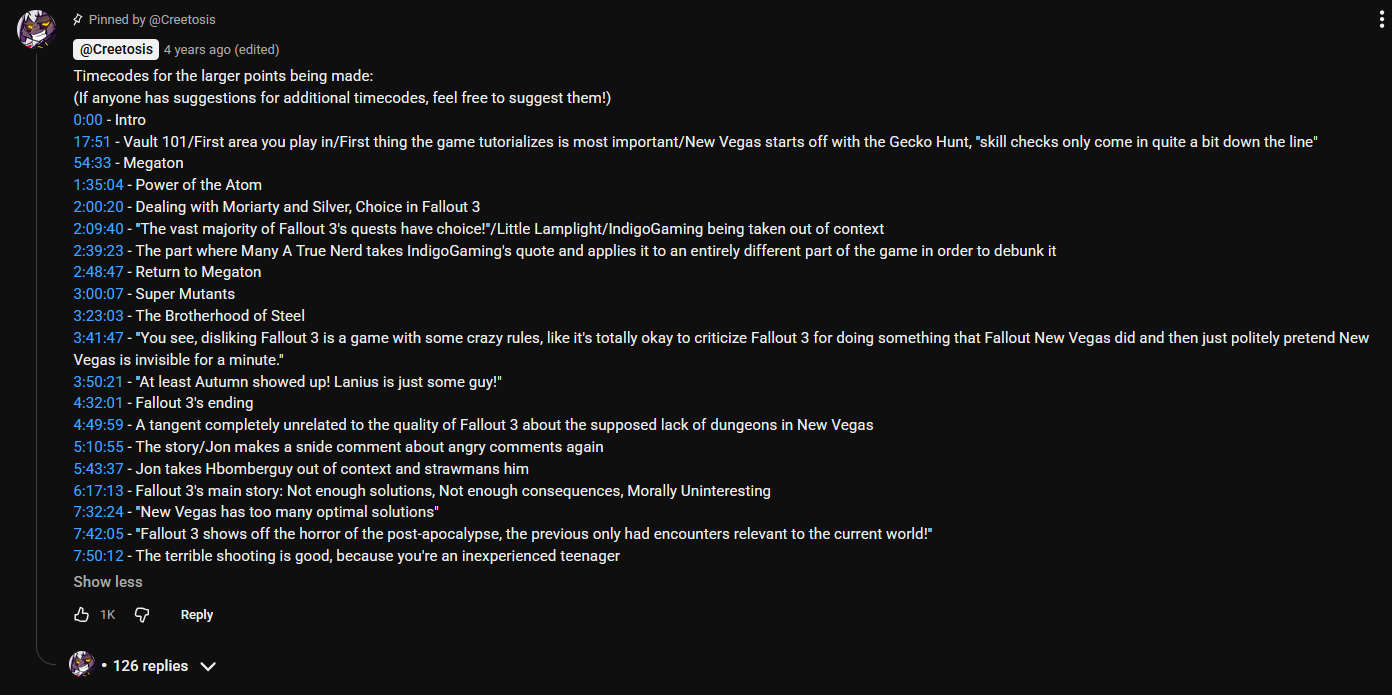Jump to 0:00 Intro timecode
The width and height of the screenshot is (1392, 695).
(x=88, y=120)
